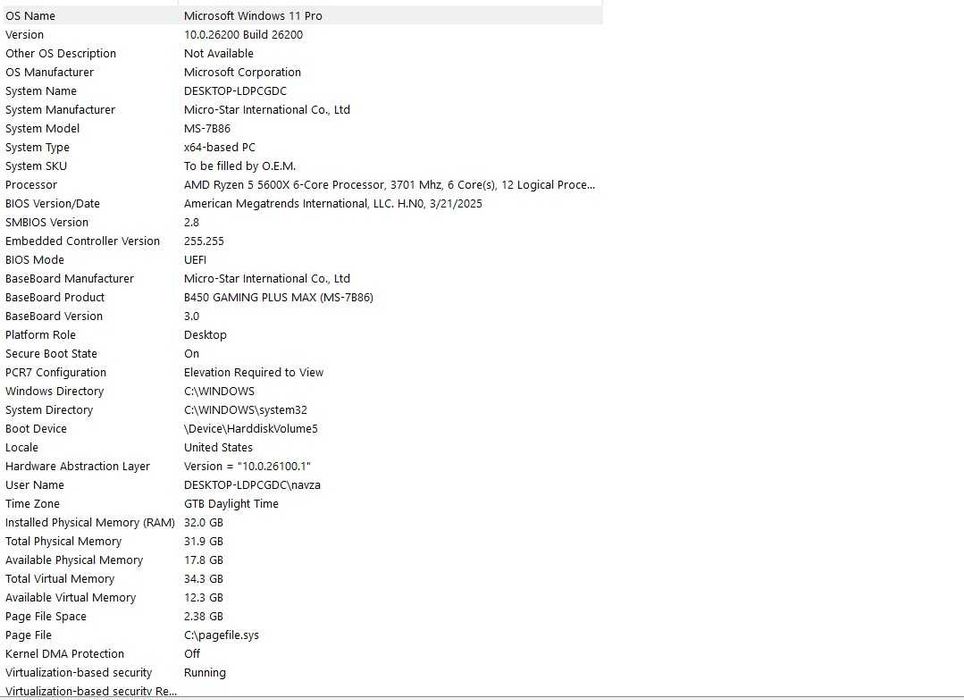Select the System Directory label
The width and height of the screenshot is (964, 700).
pos(49,410)
